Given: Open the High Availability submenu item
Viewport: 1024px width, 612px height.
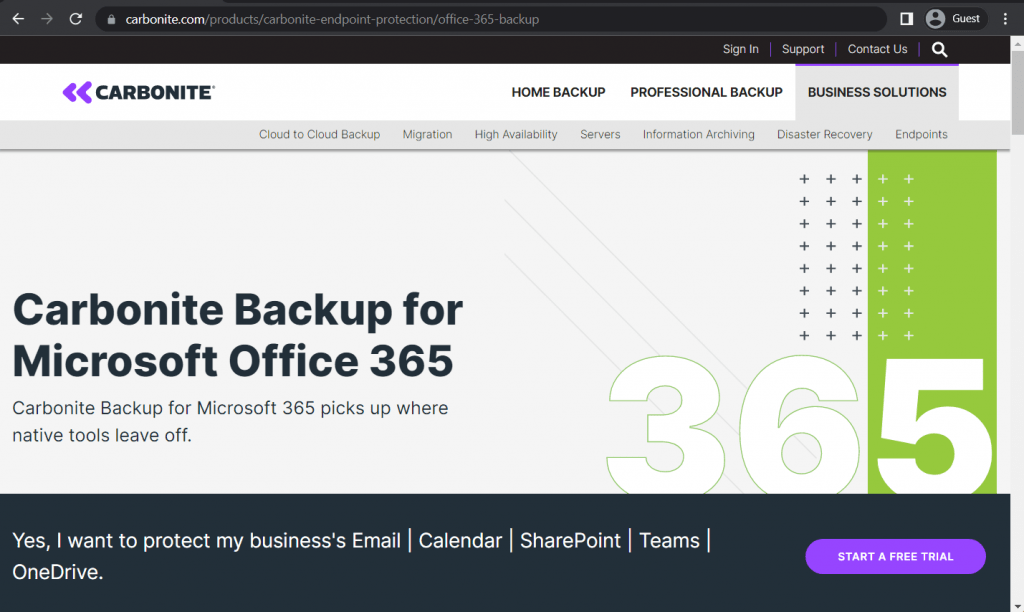Looking at the screenshot, I should pos(516,135).
